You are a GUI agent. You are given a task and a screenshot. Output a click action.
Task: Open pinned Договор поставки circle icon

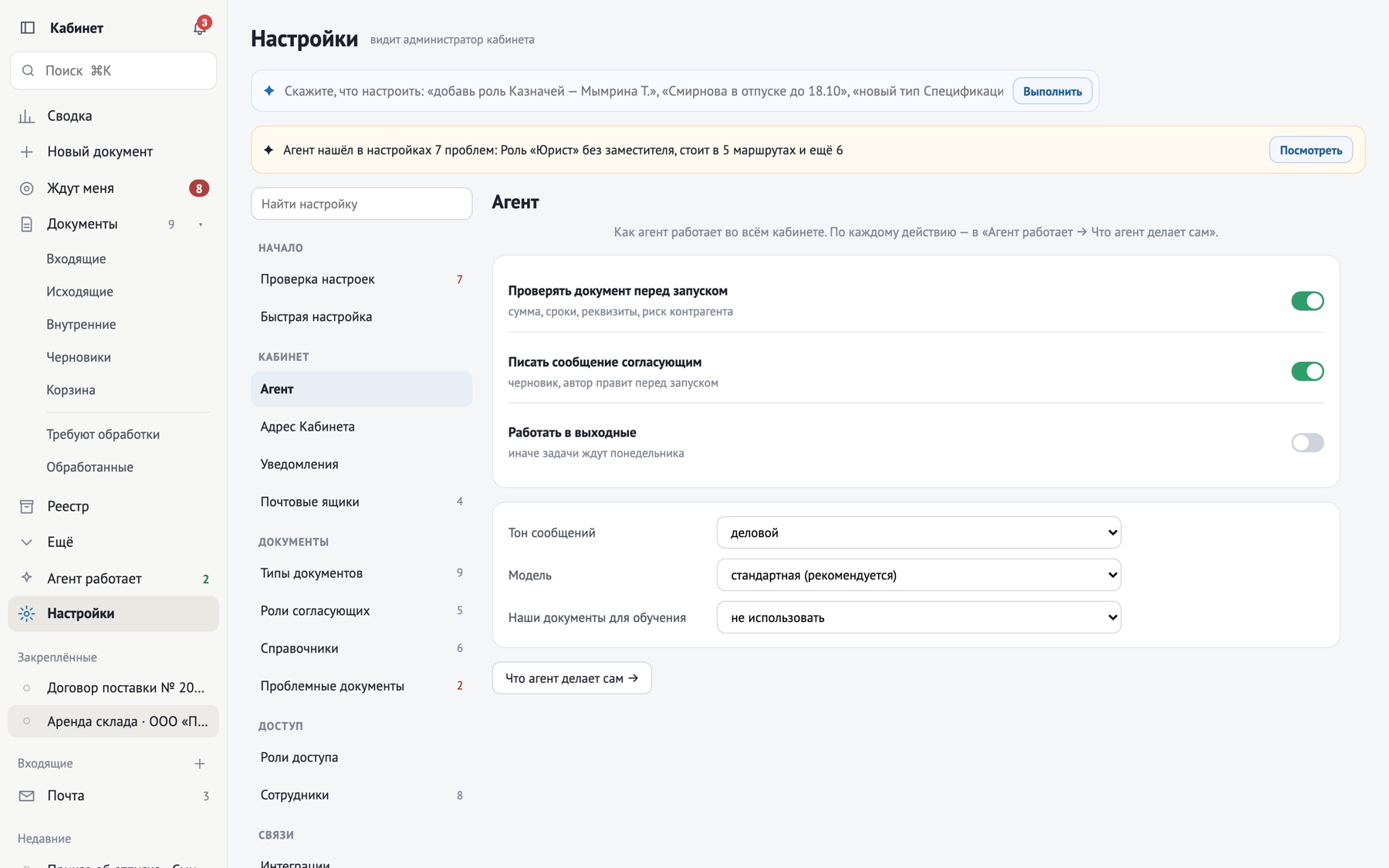[26, 687]
